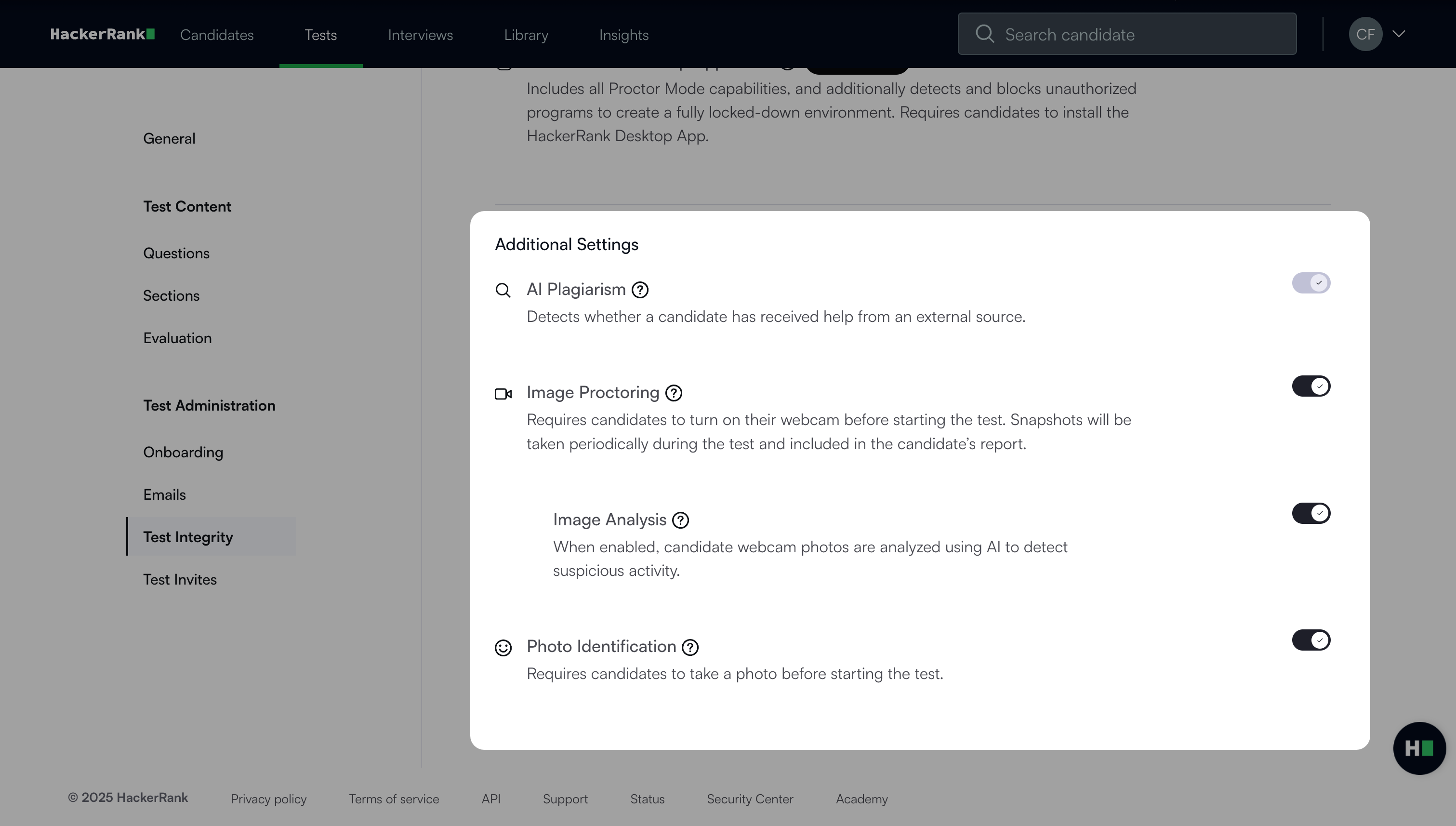The width and height of the screenshot is (1456, 826).
Task: Go to the Insights tab
Action: (623, 35)
